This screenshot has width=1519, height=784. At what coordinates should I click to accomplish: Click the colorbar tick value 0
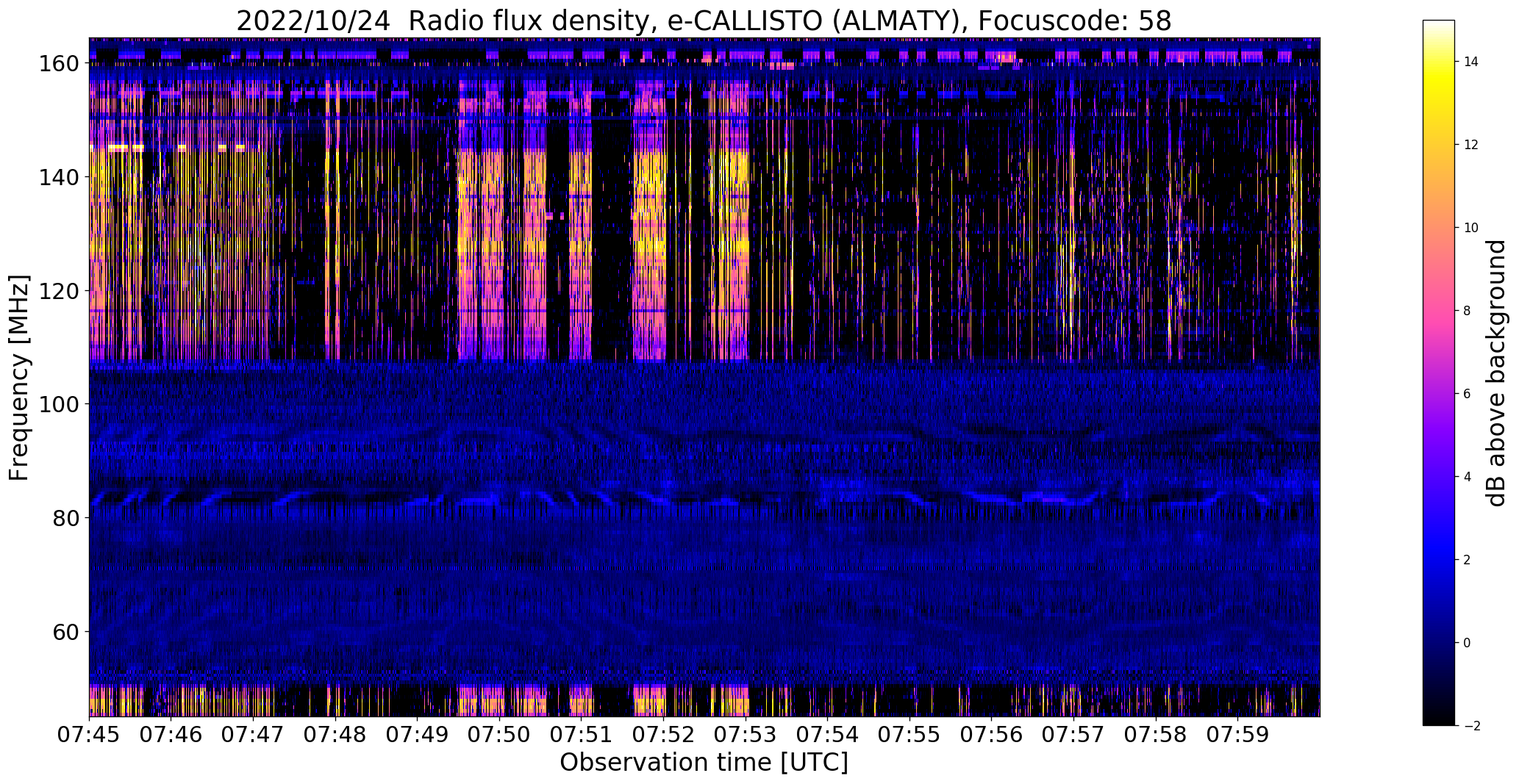pyautogui.click(x=1468, y=643)
